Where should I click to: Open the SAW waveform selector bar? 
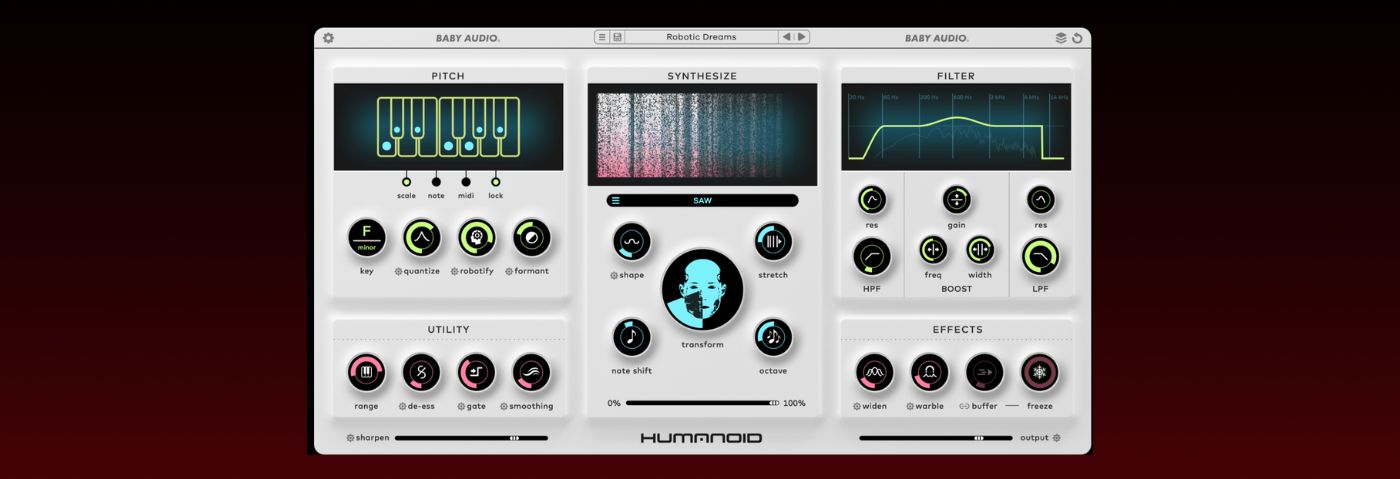(x=702, y=200)
